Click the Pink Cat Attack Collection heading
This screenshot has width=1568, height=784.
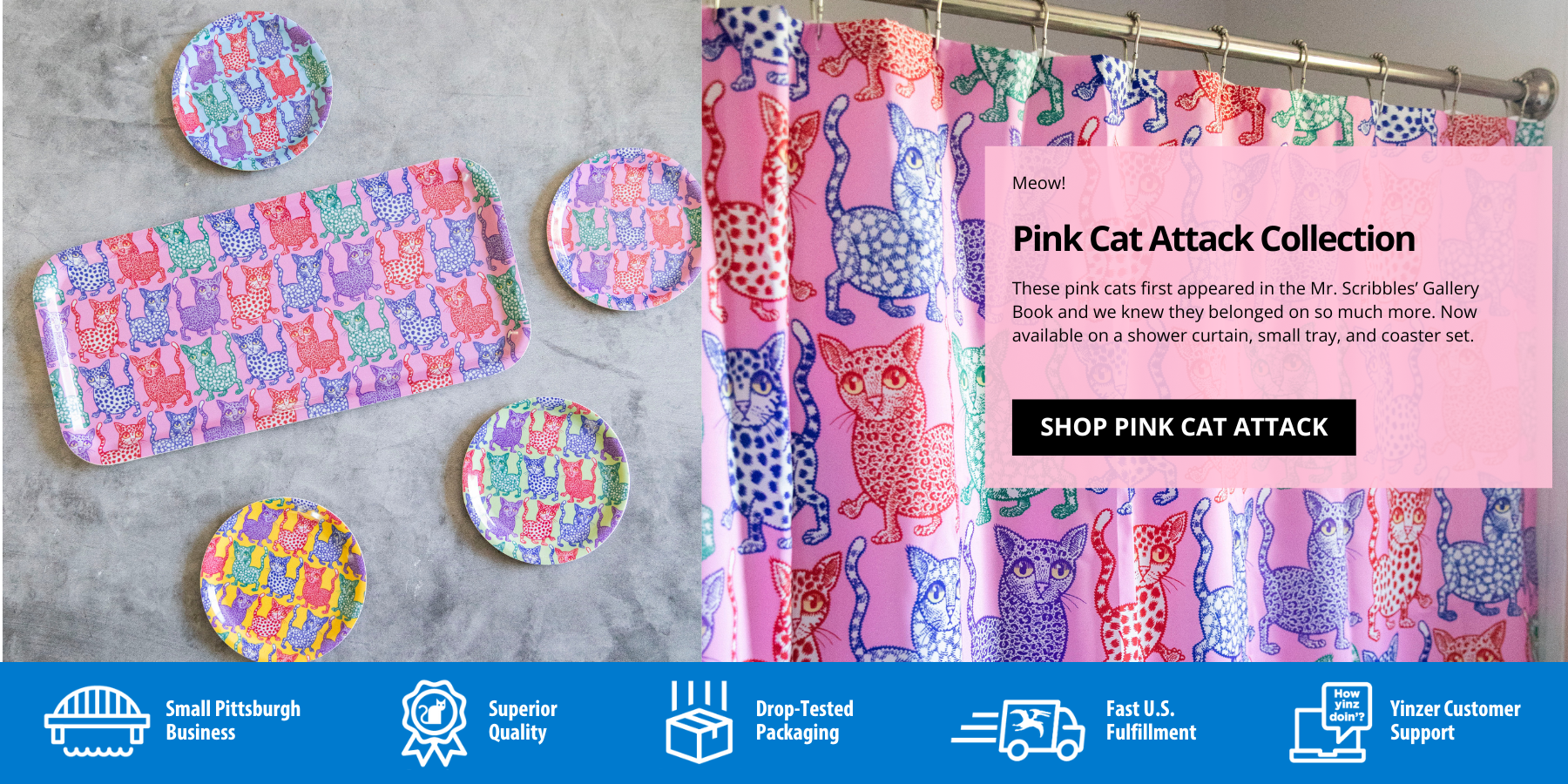(1213, 239)
